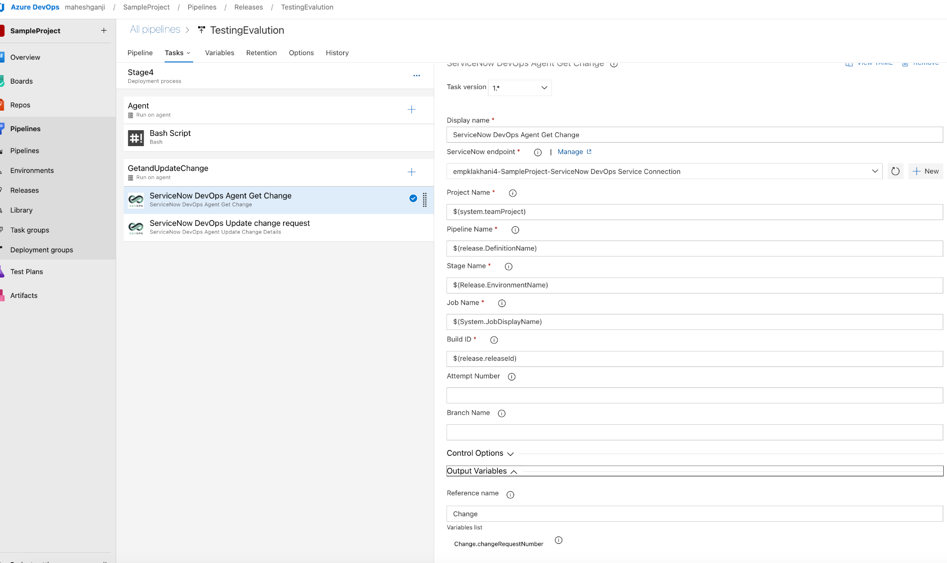Show info for Attempt Number field
This screenshot has height=563, width=947.
coord(512,377)
